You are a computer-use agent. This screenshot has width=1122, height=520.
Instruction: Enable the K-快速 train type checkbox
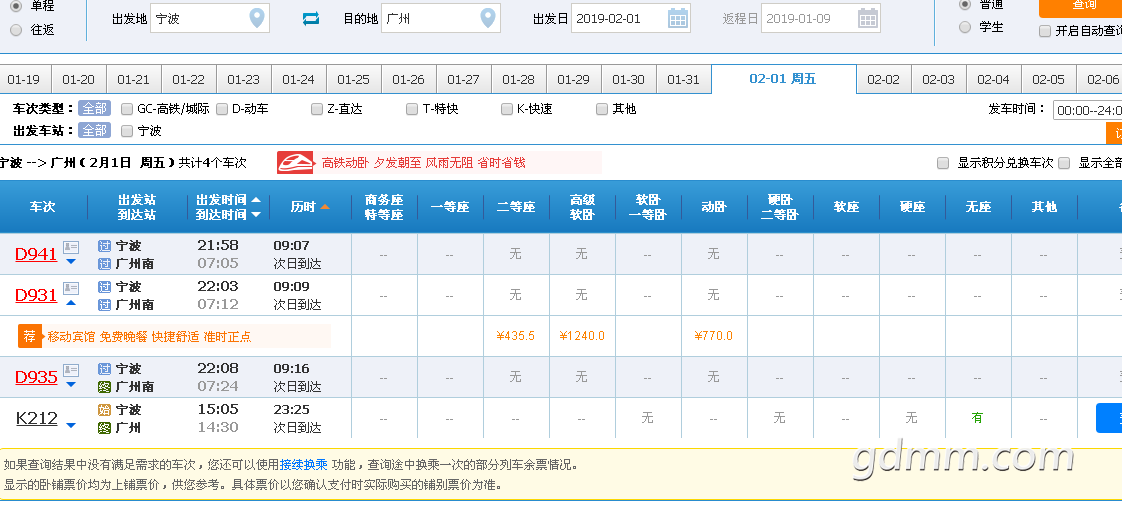507,109
